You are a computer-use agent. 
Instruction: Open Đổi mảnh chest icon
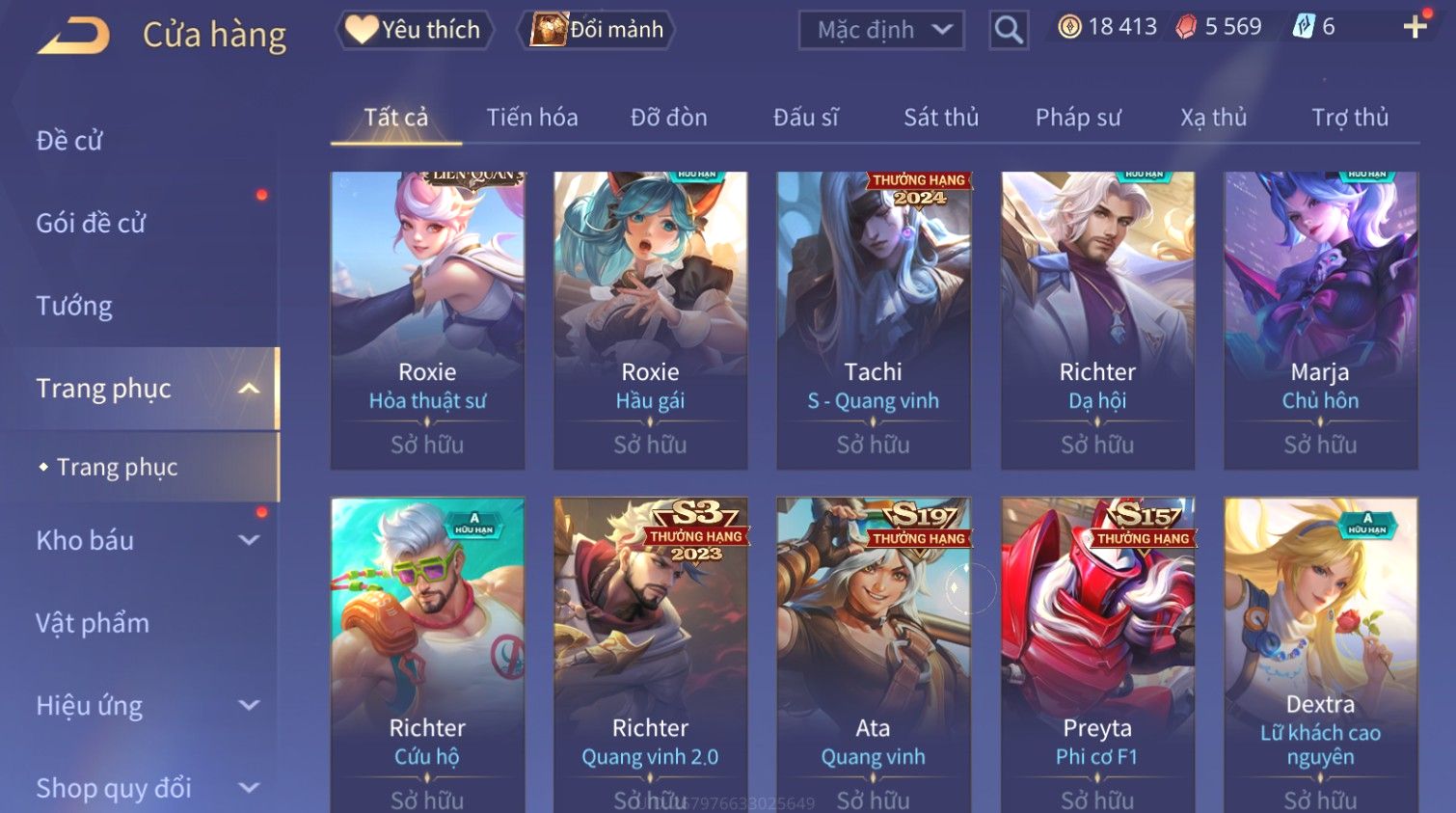click(x=597, y=30)
